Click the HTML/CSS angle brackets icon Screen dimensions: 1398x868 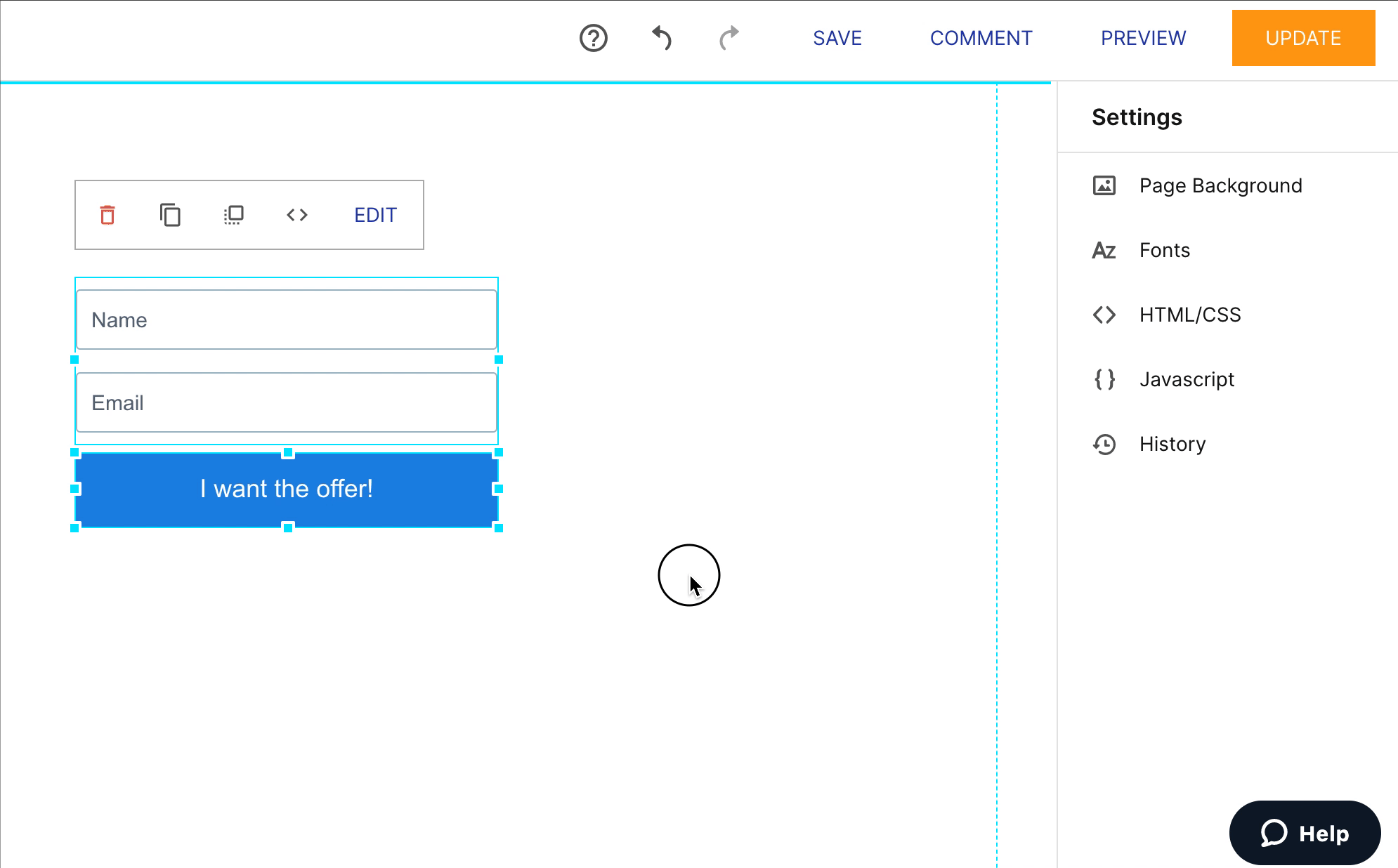click(x=1104, y=315)
